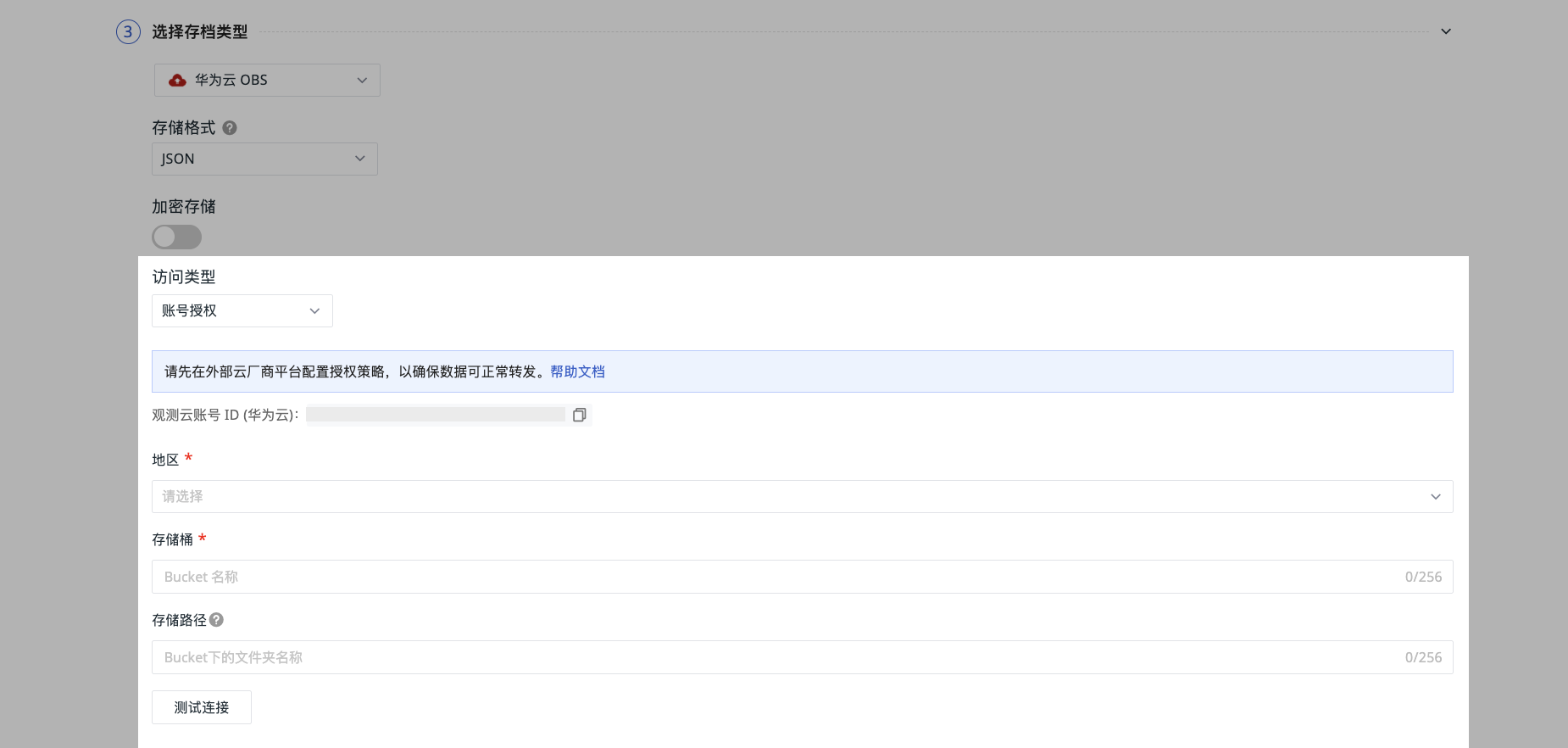Open help tooltip beside 存储格式

(x=230, y=128)
